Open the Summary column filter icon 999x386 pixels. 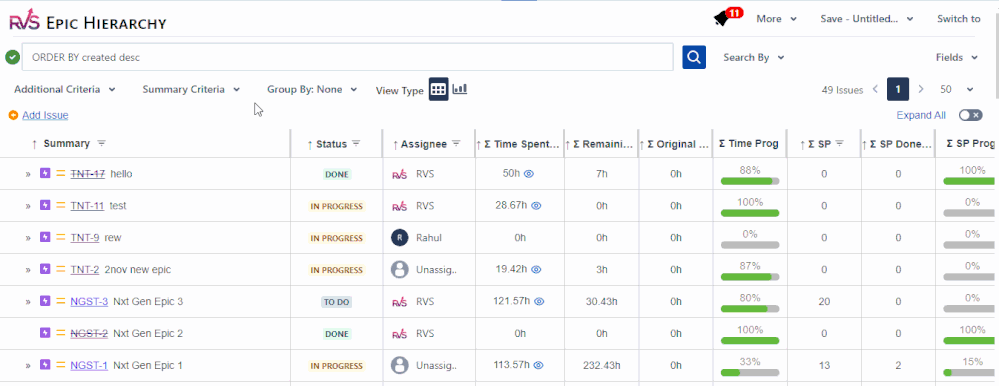[x=101, y=143]
